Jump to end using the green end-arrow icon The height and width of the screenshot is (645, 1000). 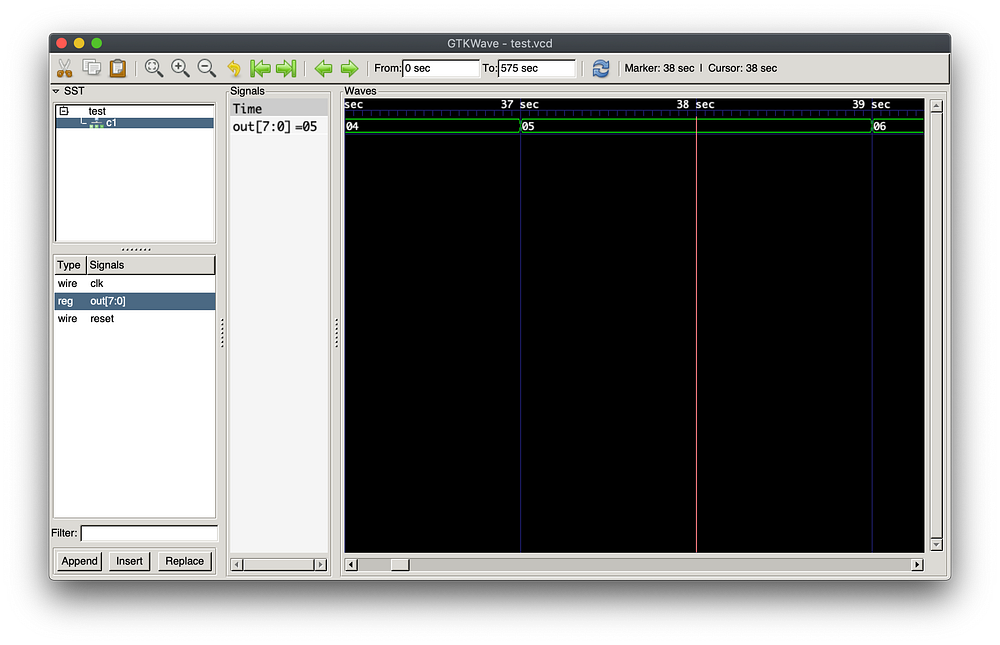286,68
